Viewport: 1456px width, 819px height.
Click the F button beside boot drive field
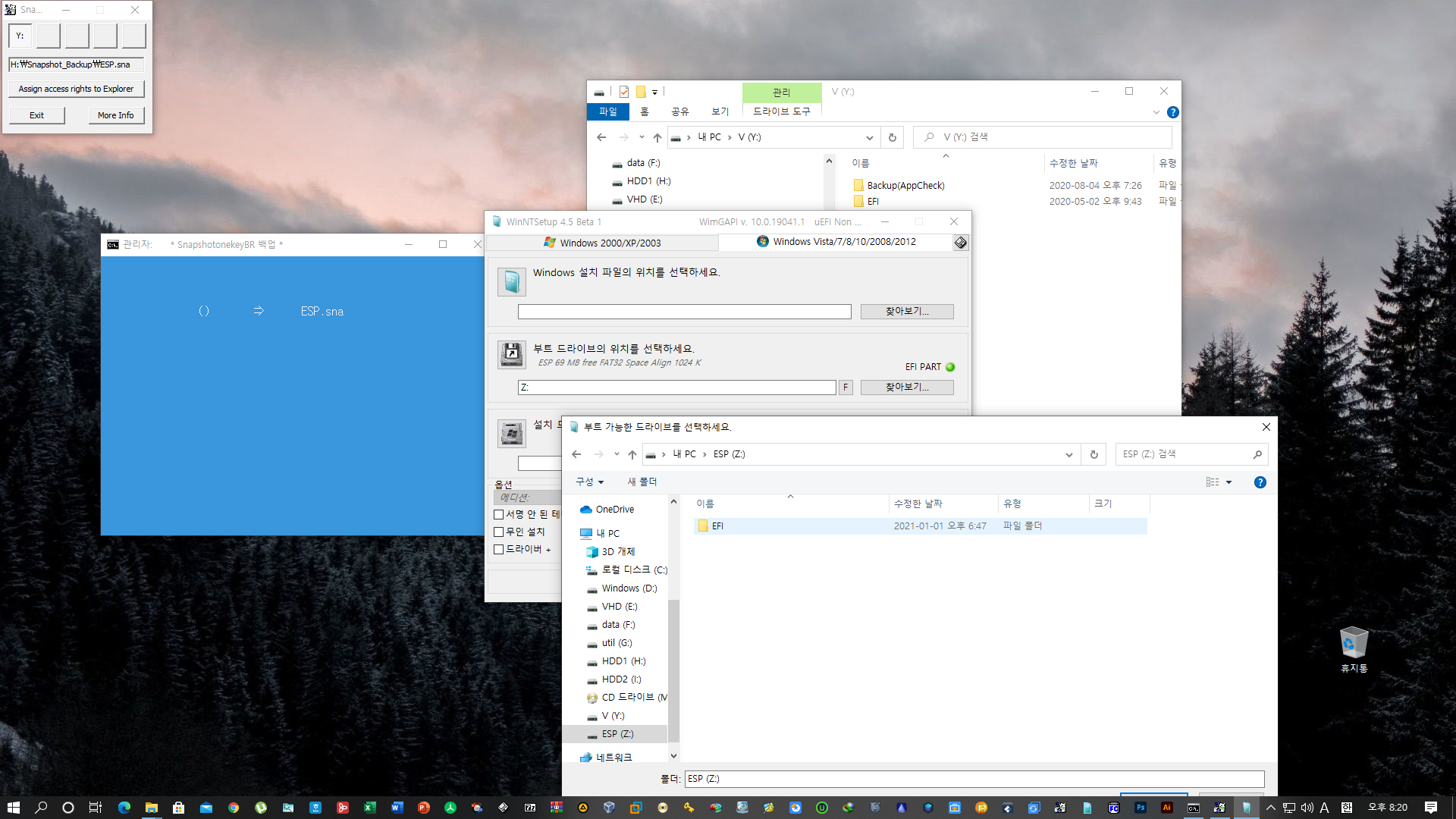tap(846, 388)
